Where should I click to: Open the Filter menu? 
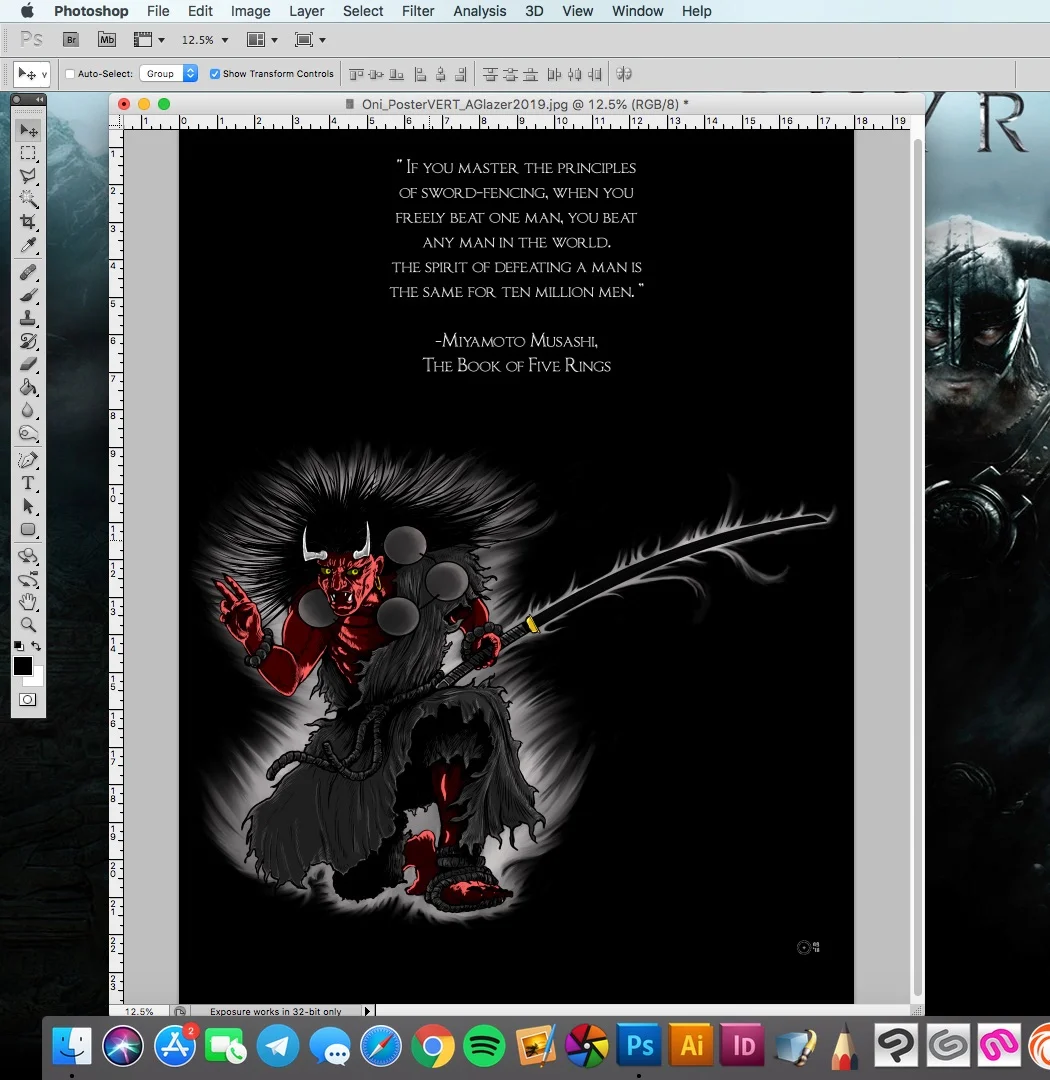pyautogui.click(x=418, y=11)
